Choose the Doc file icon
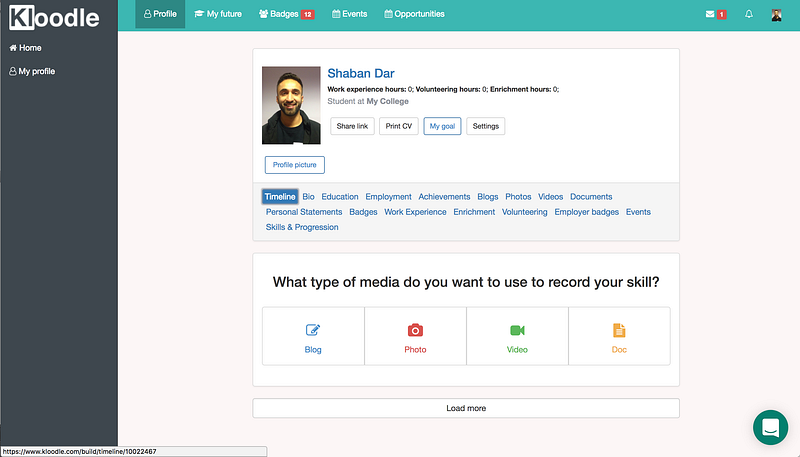800x457 pixels. coord(619,331)
